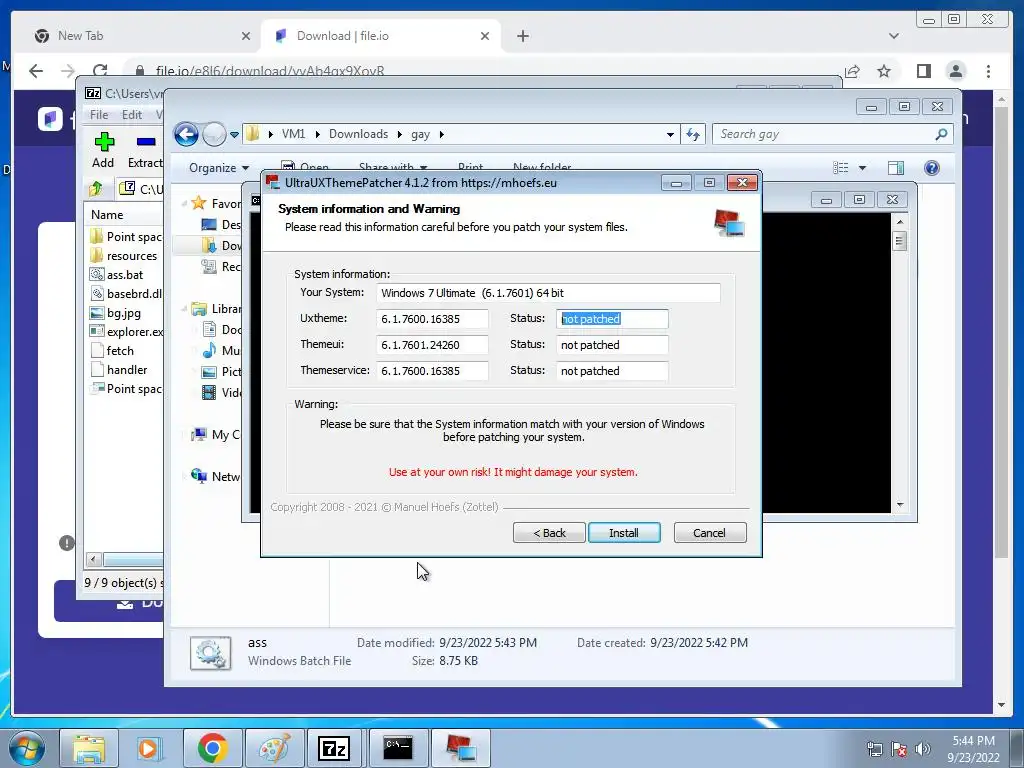The image size is (1024, 768).
Task: Click the Themeui version field
Action: pos(432,345)
